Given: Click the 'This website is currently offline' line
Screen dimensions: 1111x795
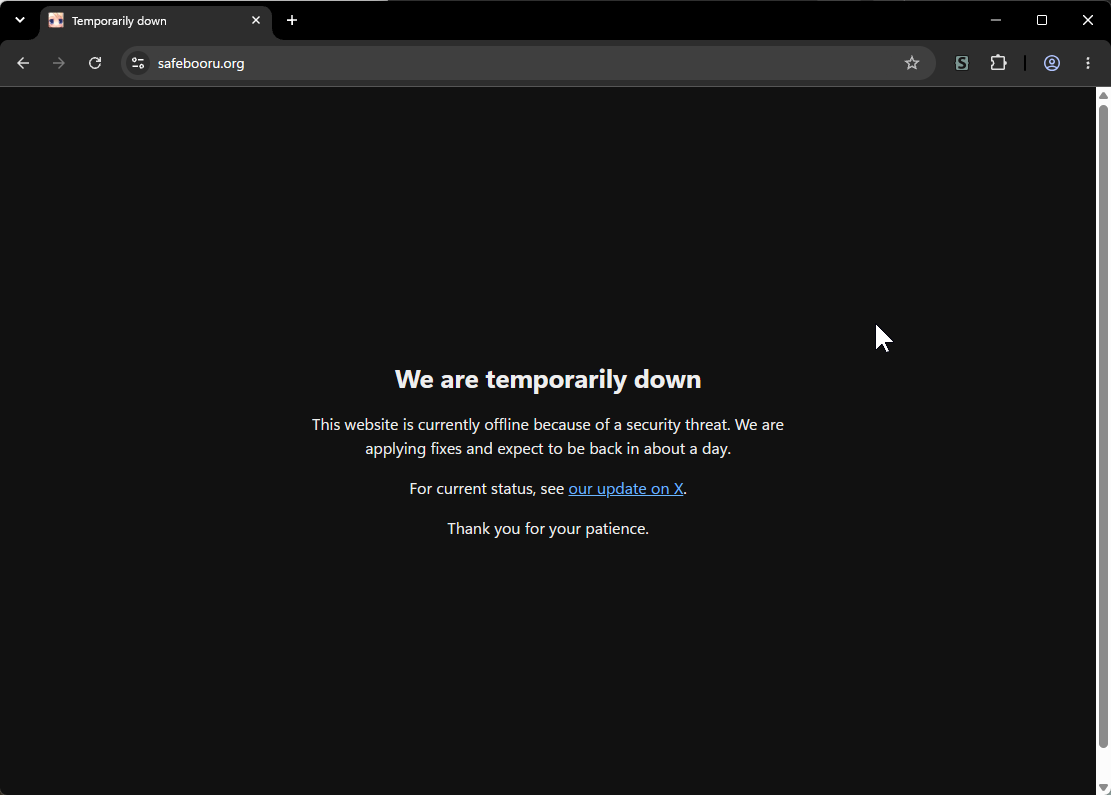Looking at the screenshot, I should [548, 424].
